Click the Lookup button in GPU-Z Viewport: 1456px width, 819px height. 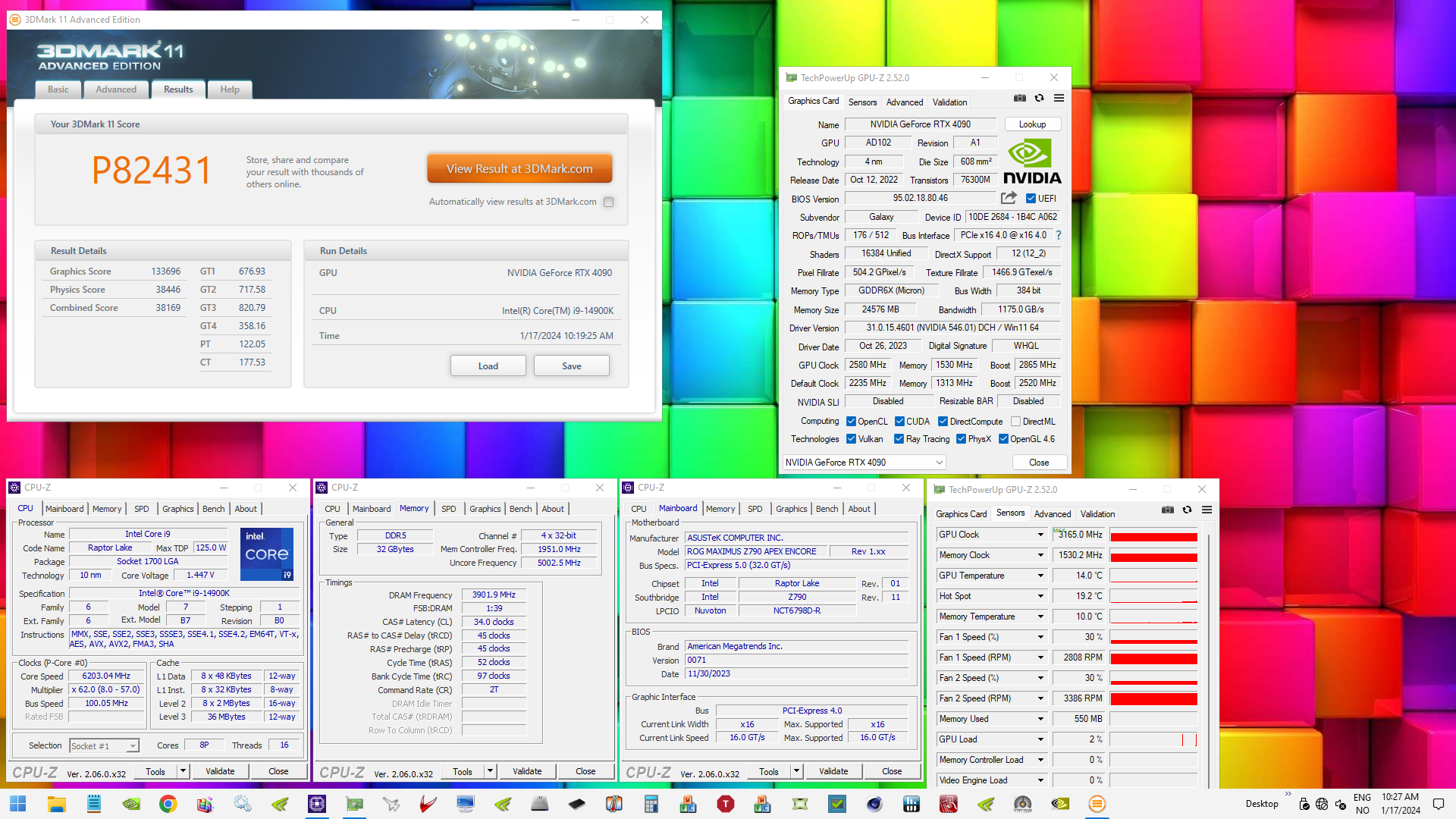(1032, 124)
